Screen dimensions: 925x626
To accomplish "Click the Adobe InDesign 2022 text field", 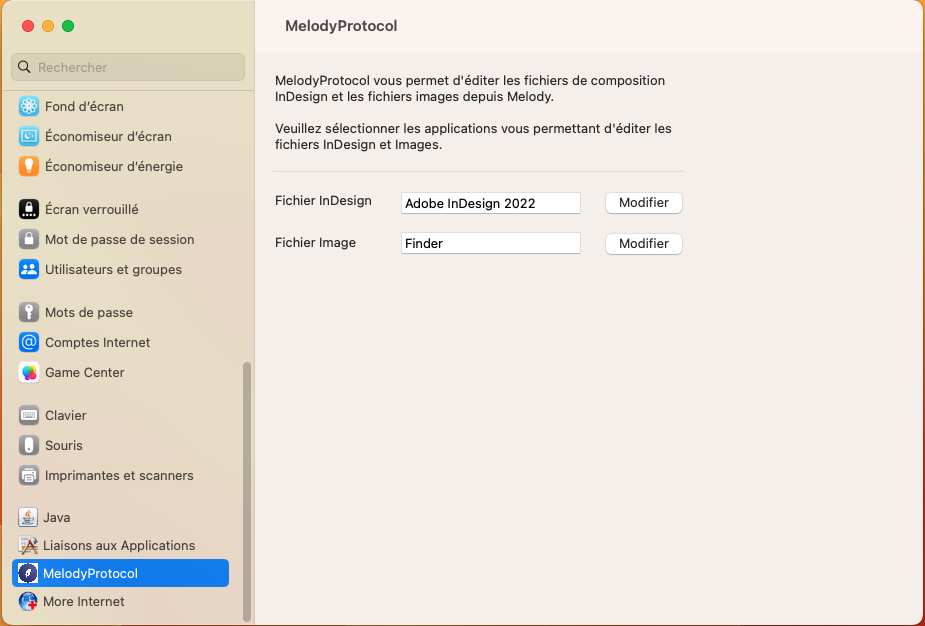I will (x=490, y=203).
